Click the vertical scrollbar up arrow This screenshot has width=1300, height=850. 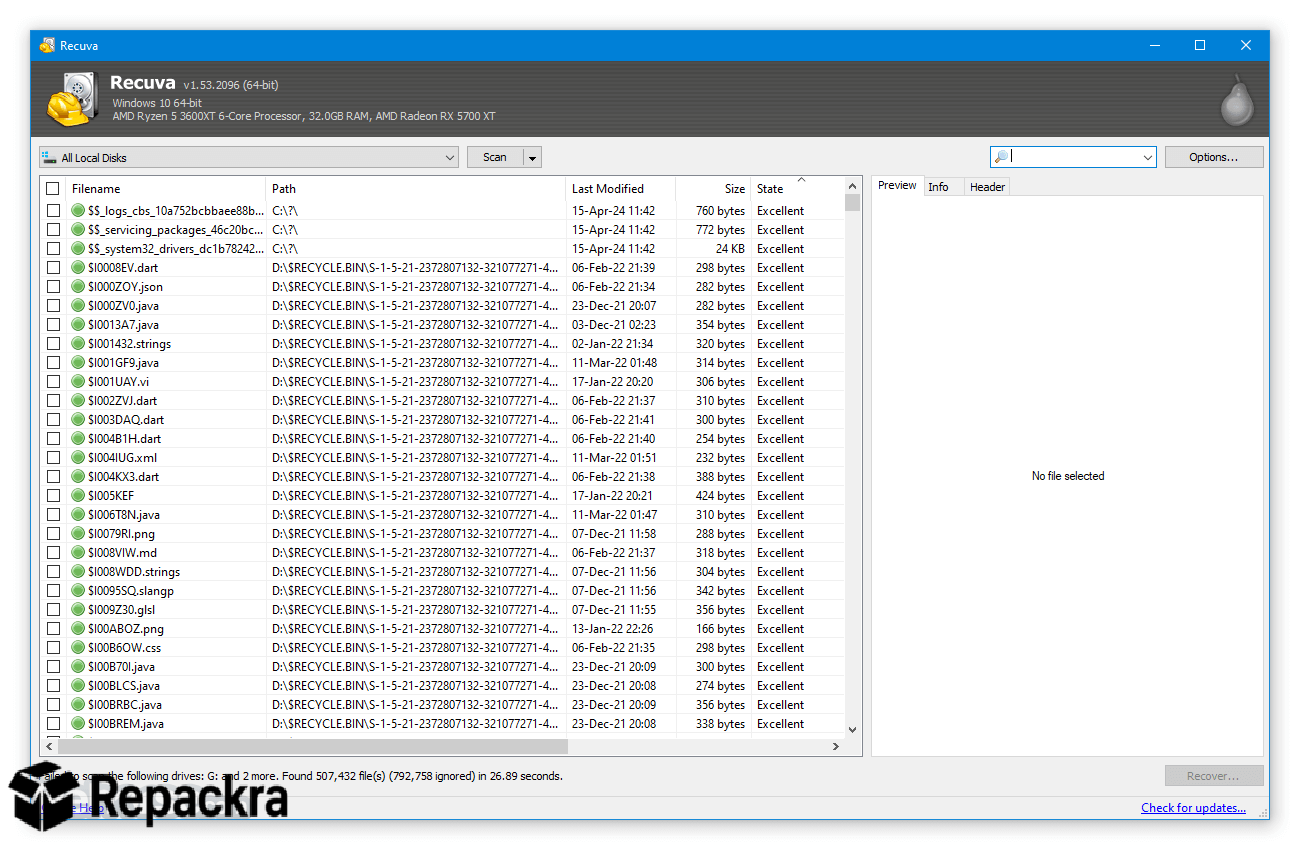[x=853, y=186]
